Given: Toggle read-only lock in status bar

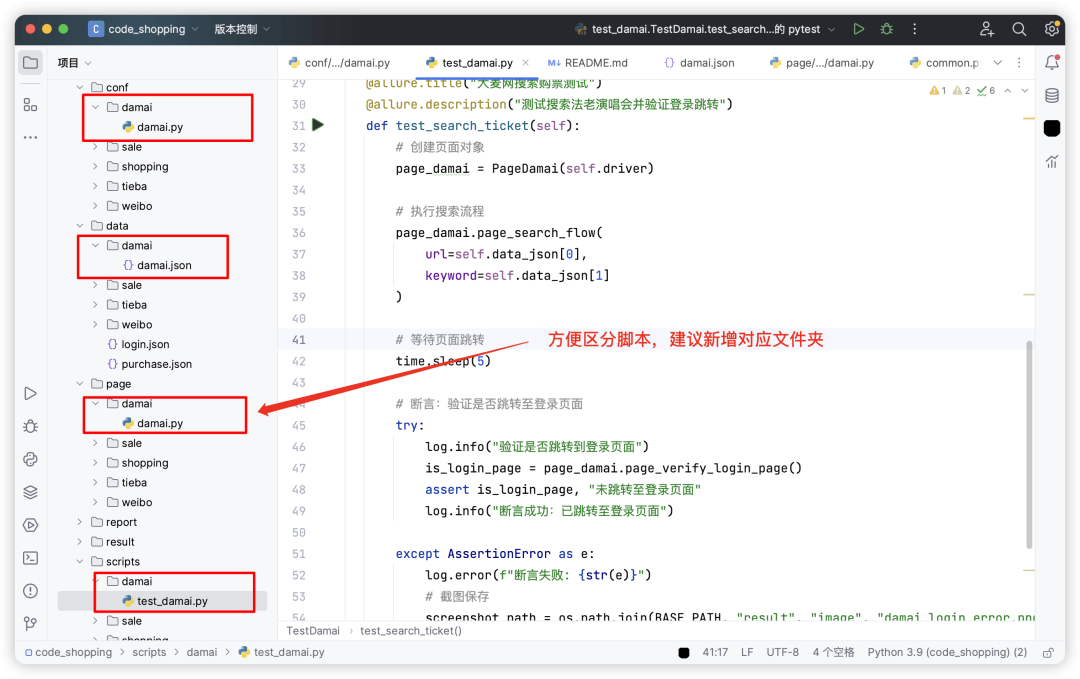Looking at the screenshot, I should pos(1048,652).
